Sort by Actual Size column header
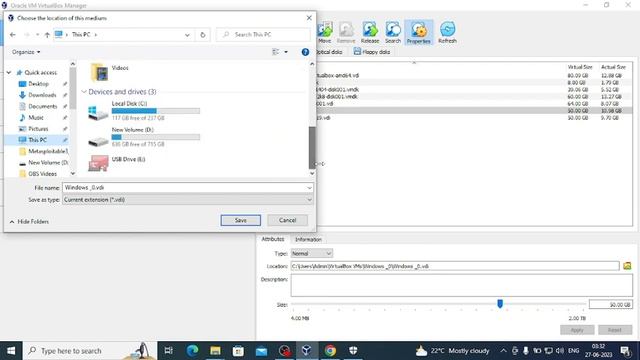The image size is (640, 360). (613, 67)
